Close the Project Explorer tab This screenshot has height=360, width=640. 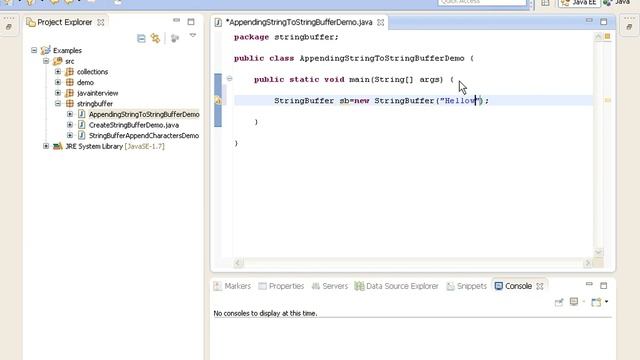pos(100,22)
